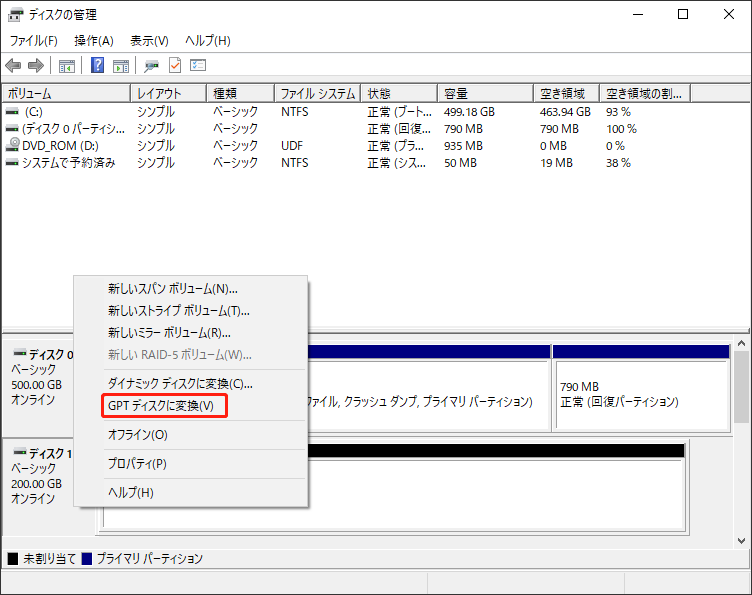Select the (C:) volume drive icon
The height and width of the screenshot is (595, 752).
(12, 112)
